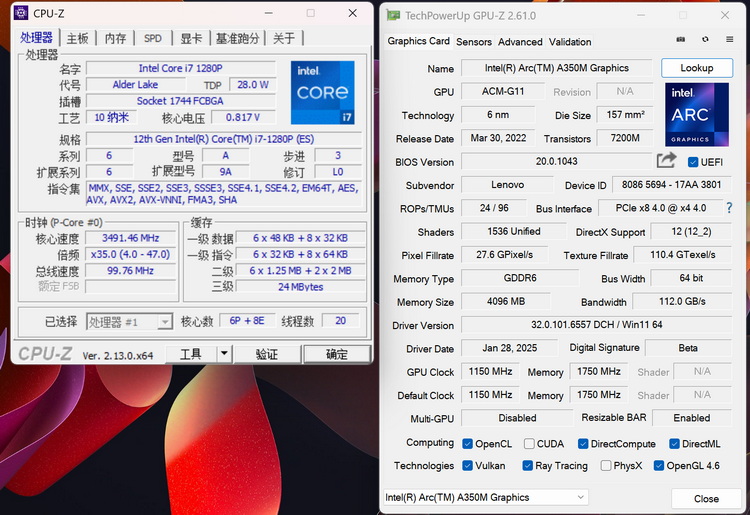This screenshot has width=750, height=515.
Task: Click the 验证 button in CPU-Z
Action: click(x=267, y=354)
